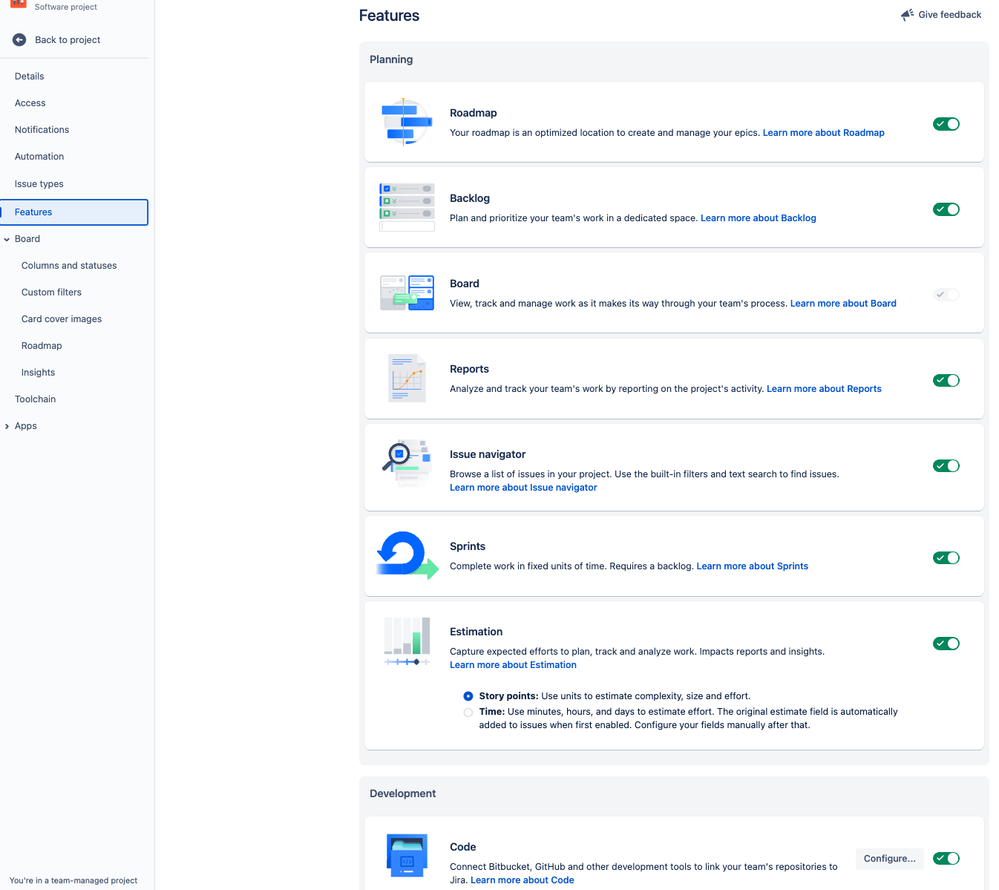Open Details in the sidebar
This screenshot has height=890, width=999.
pyautogui.click(x=29, y=76)
